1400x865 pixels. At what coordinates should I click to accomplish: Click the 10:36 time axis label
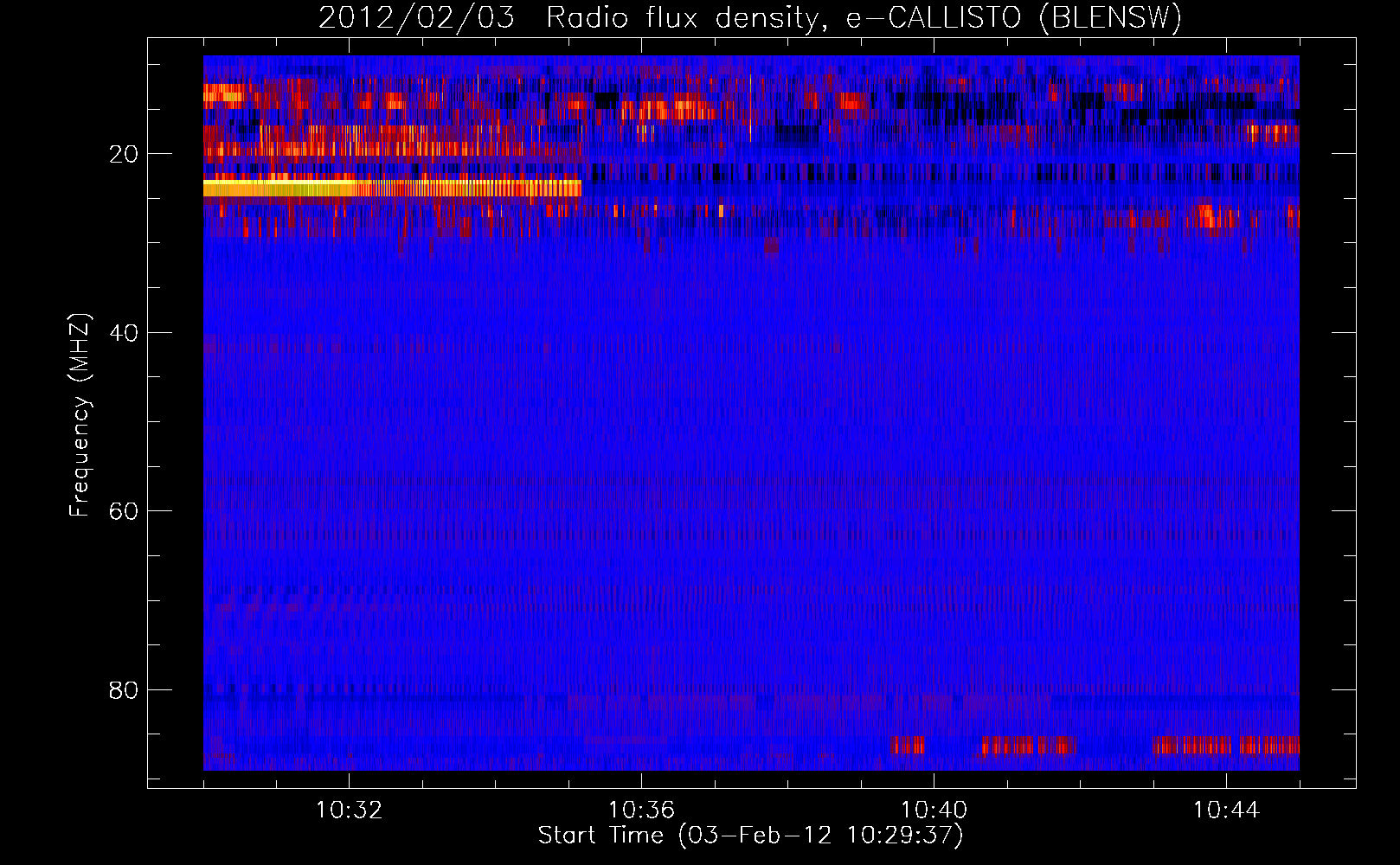[x=641, y=811]
